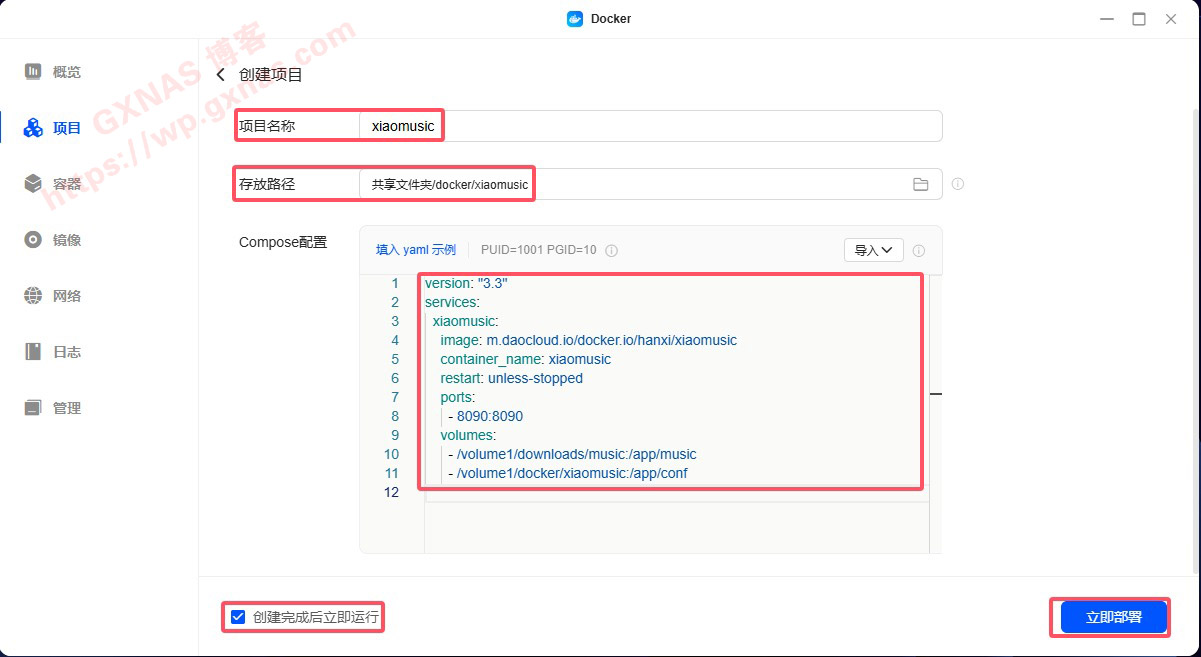Go back using the arrow by 创建项目

221,75
